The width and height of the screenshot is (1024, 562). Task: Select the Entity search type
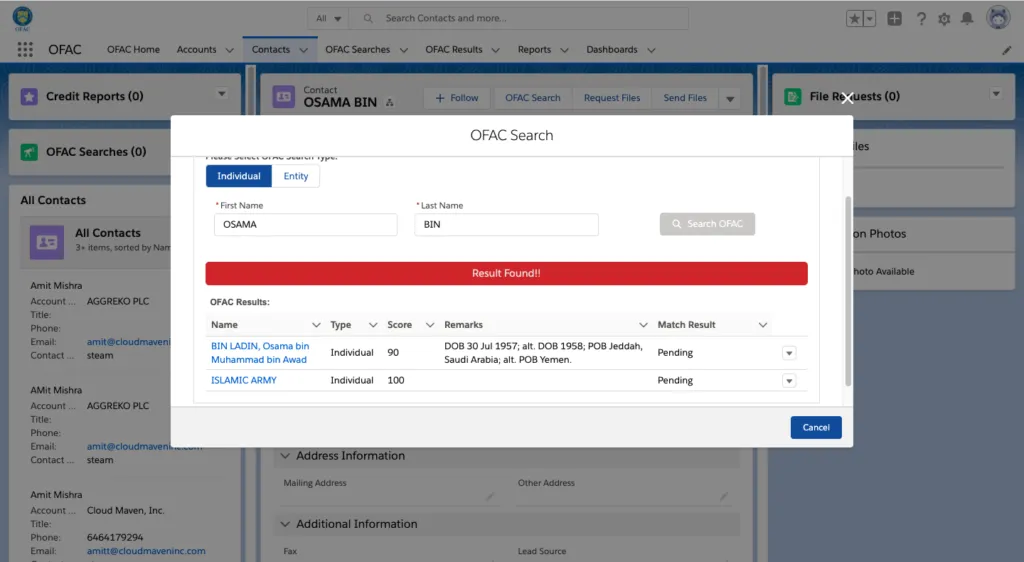(x=296, y=176)
